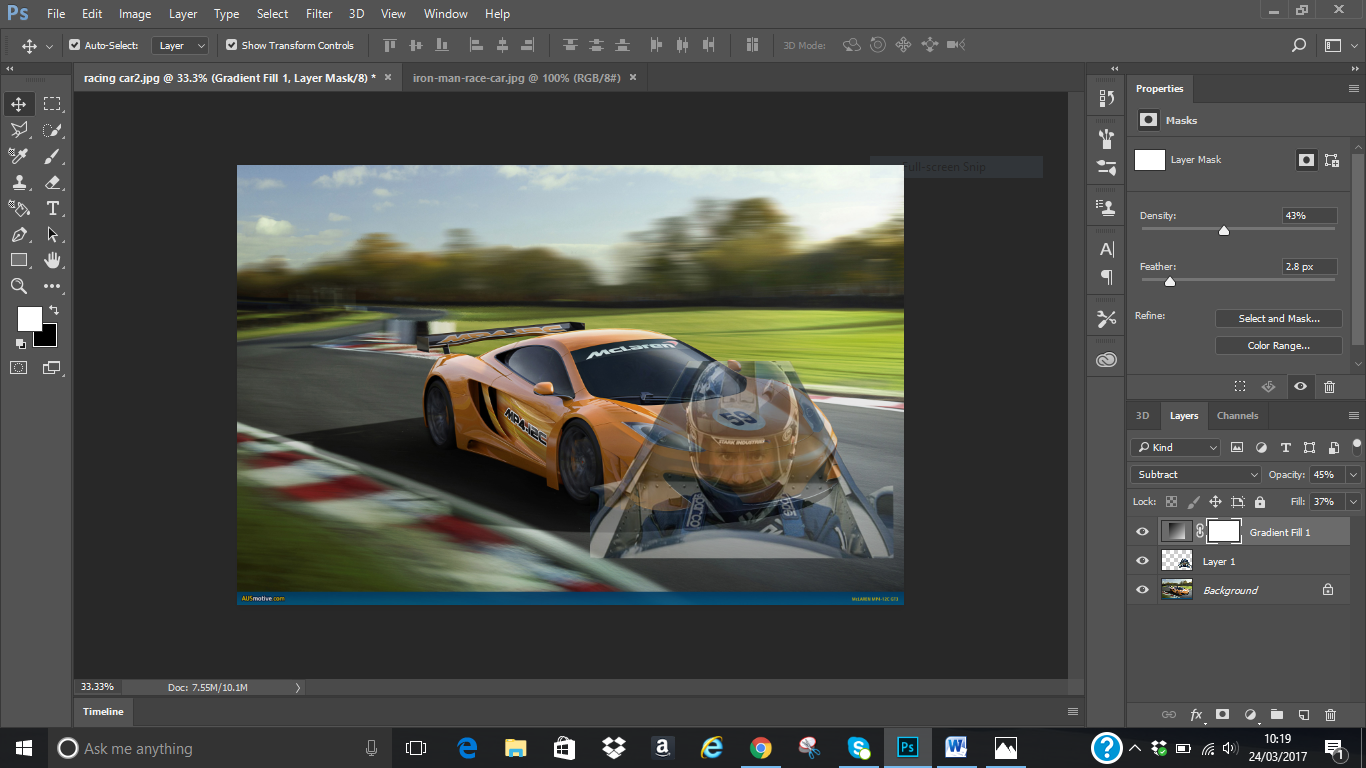The width and height of the screenshot is (1366, 768).
Task: Select the Pen tool
Action: pos(19,234)
